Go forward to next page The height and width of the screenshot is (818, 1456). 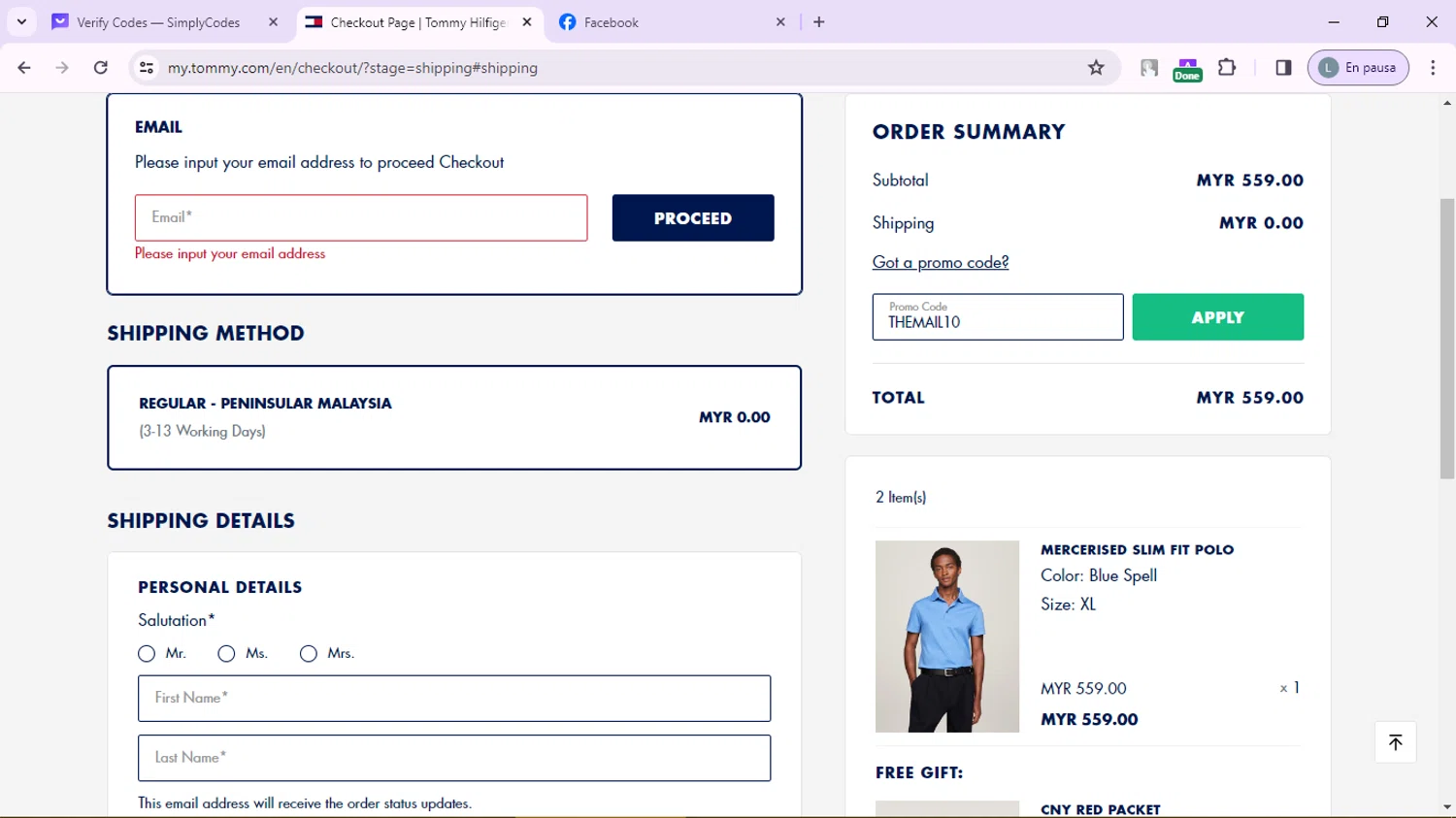pyautogui.click(x=62, y=68)
